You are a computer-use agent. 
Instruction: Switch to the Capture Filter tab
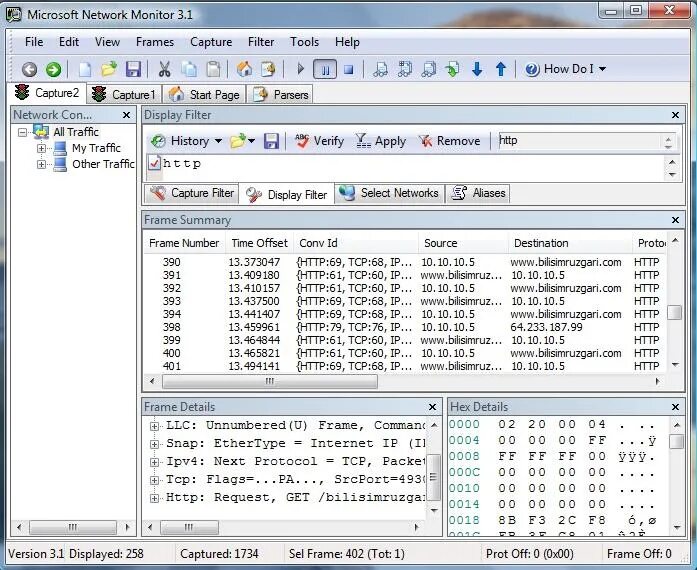(192, 193)
